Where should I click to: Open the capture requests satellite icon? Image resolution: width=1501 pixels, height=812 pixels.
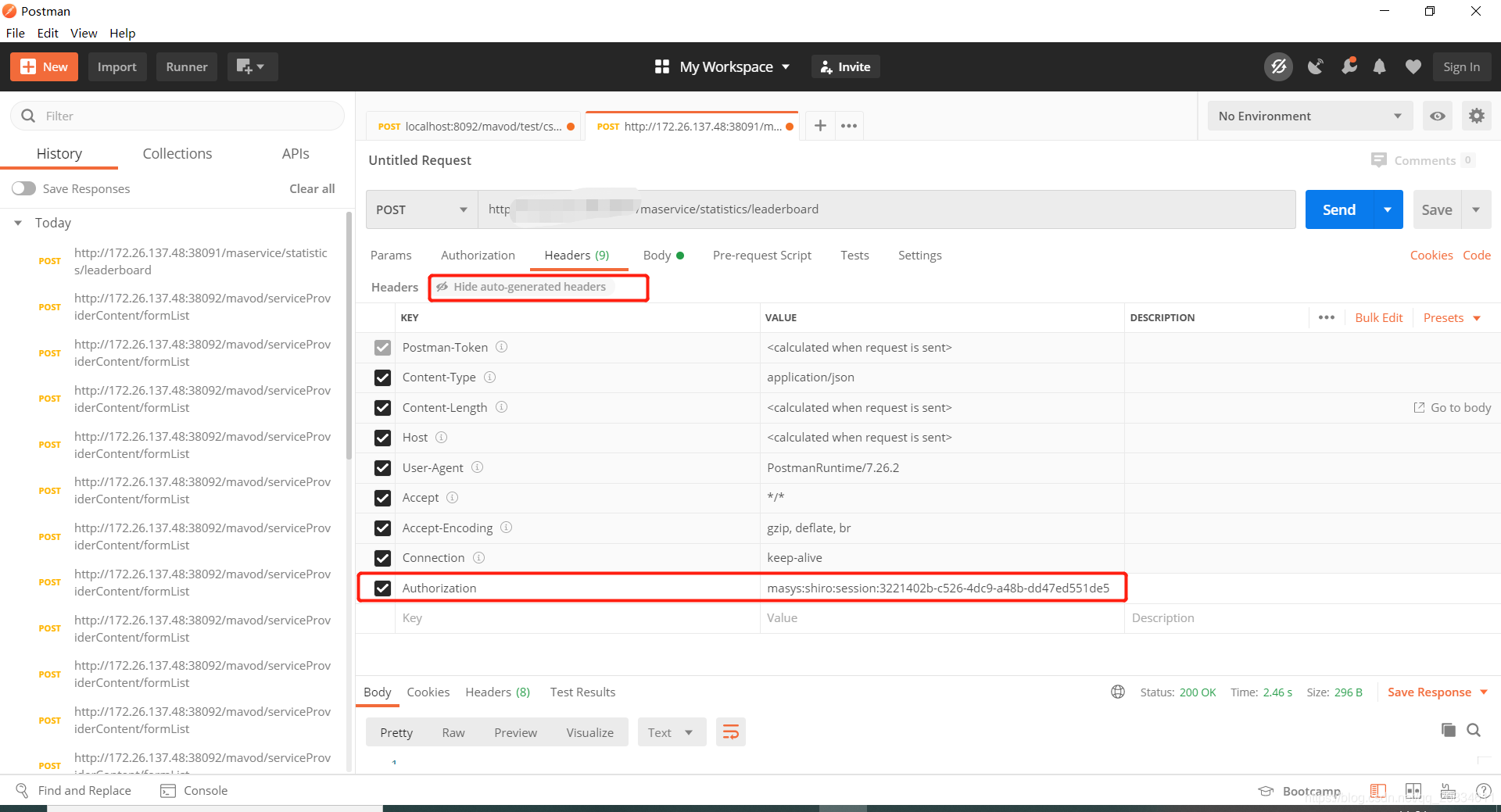pos(1316,66)
